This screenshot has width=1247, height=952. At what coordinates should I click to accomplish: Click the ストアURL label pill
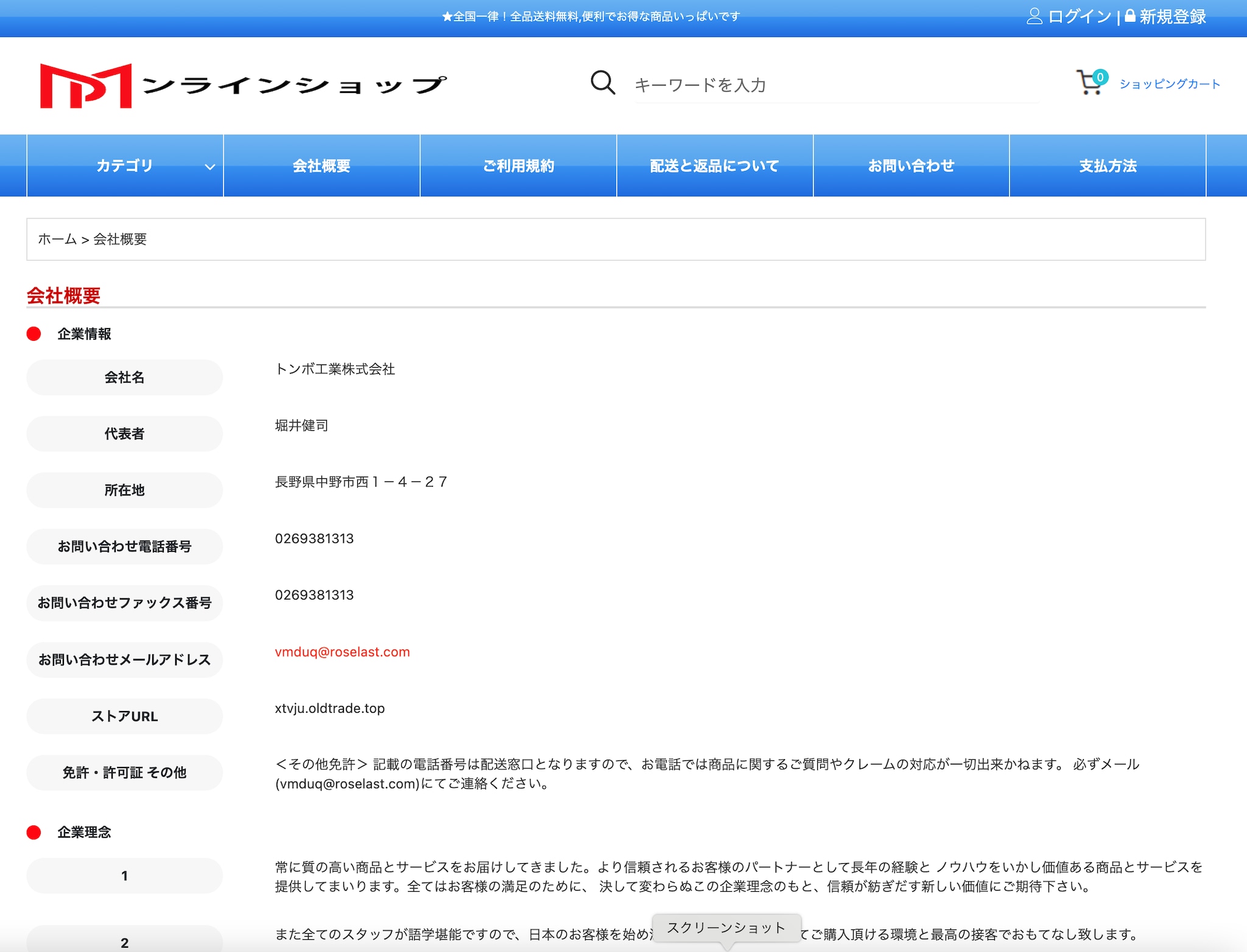[x=125, y=716]
